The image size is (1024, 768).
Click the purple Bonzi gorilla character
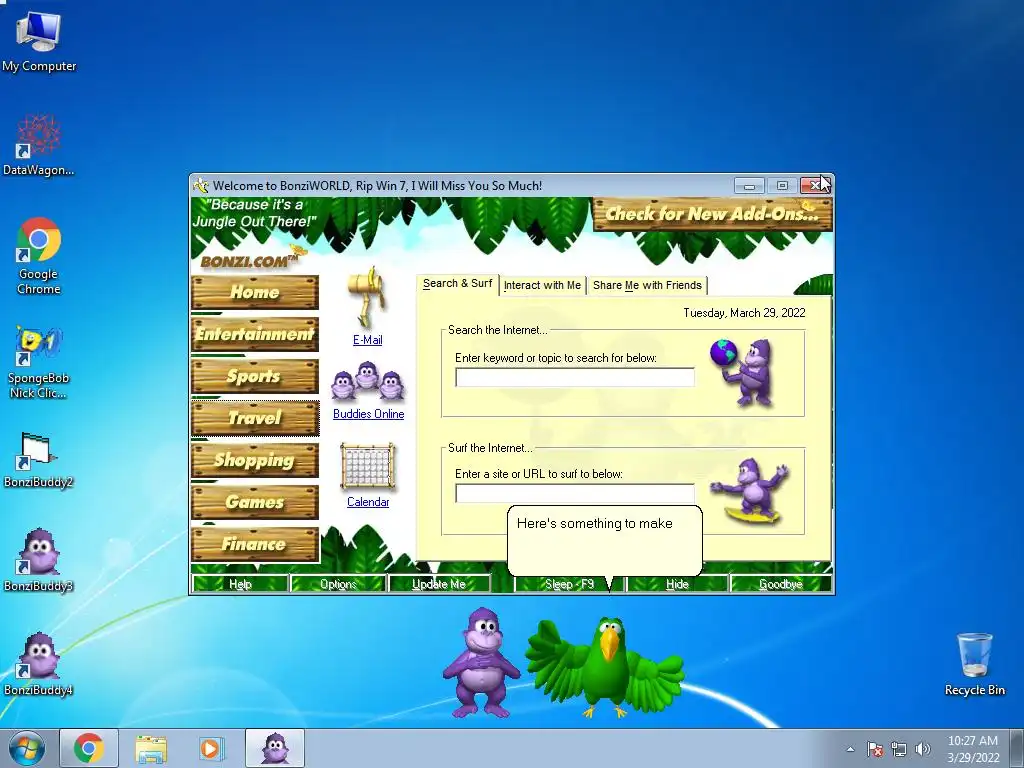pyautogui.click(x=481, y=662)
